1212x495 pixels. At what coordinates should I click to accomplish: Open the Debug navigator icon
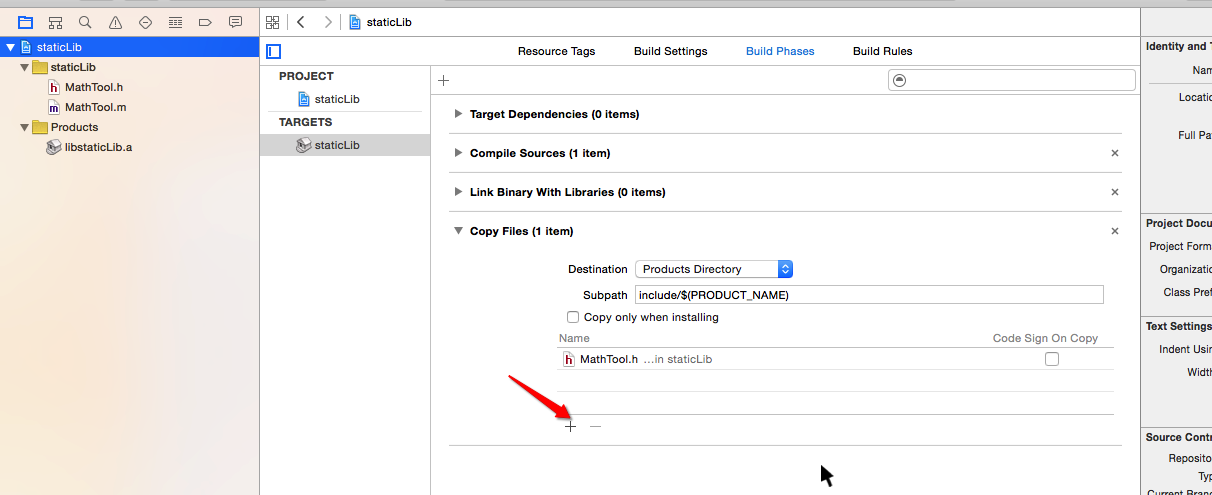[175, 22]
